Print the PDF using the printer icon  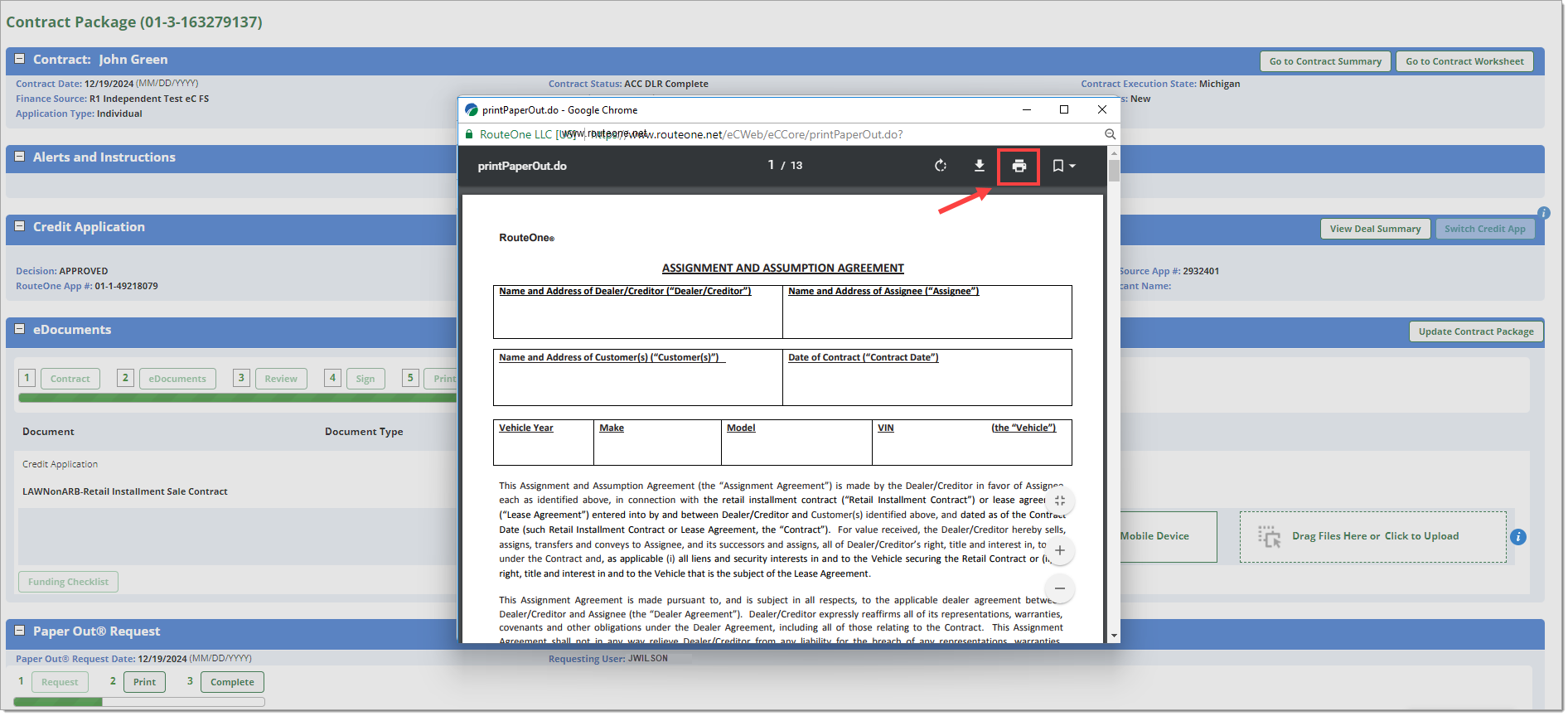point(1019,166)
